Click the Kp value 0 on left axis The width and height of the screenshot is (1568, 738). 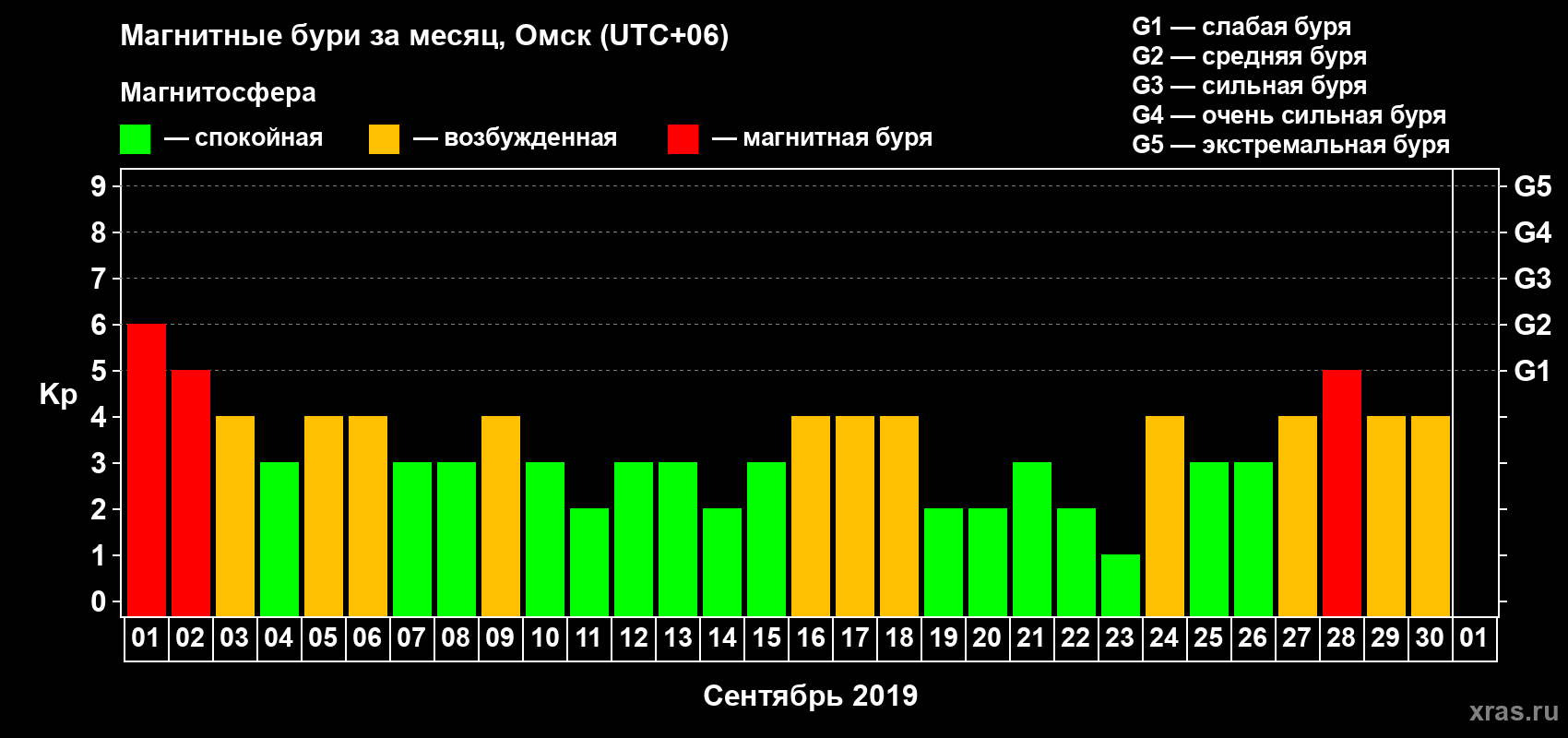tap(99, 601)
